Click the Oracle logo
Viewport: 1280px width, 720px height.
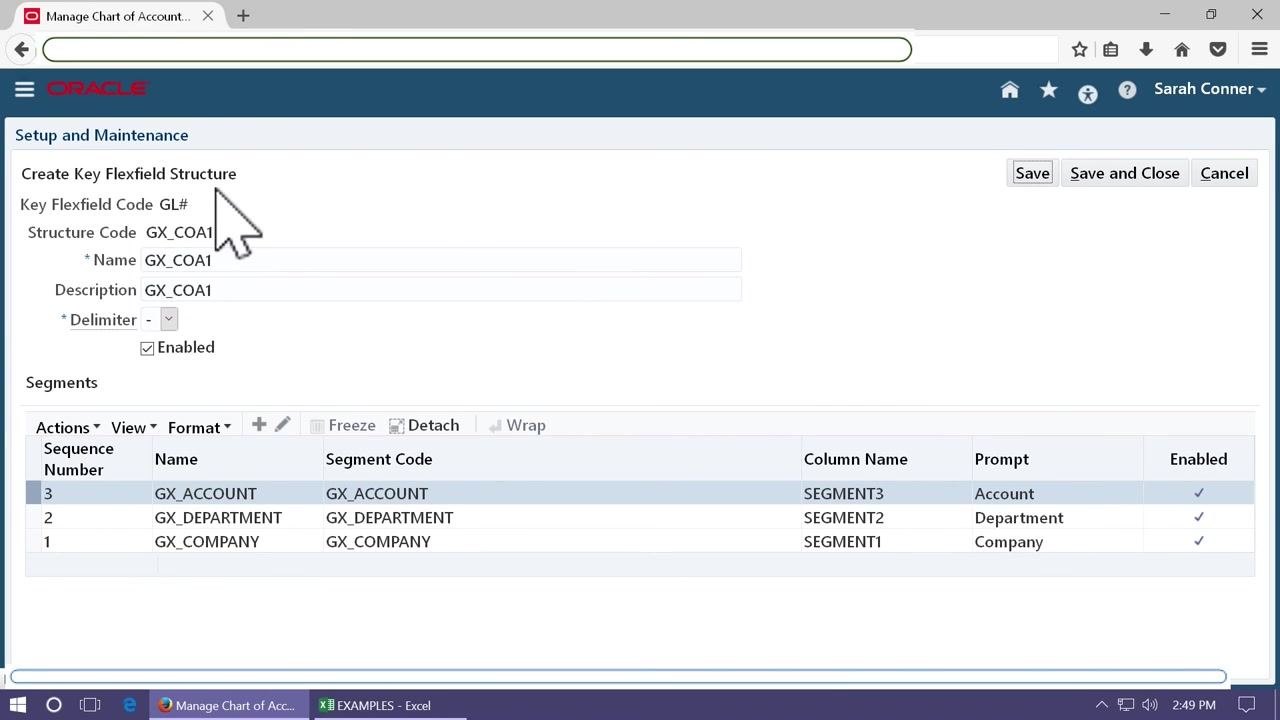(98, 89)
